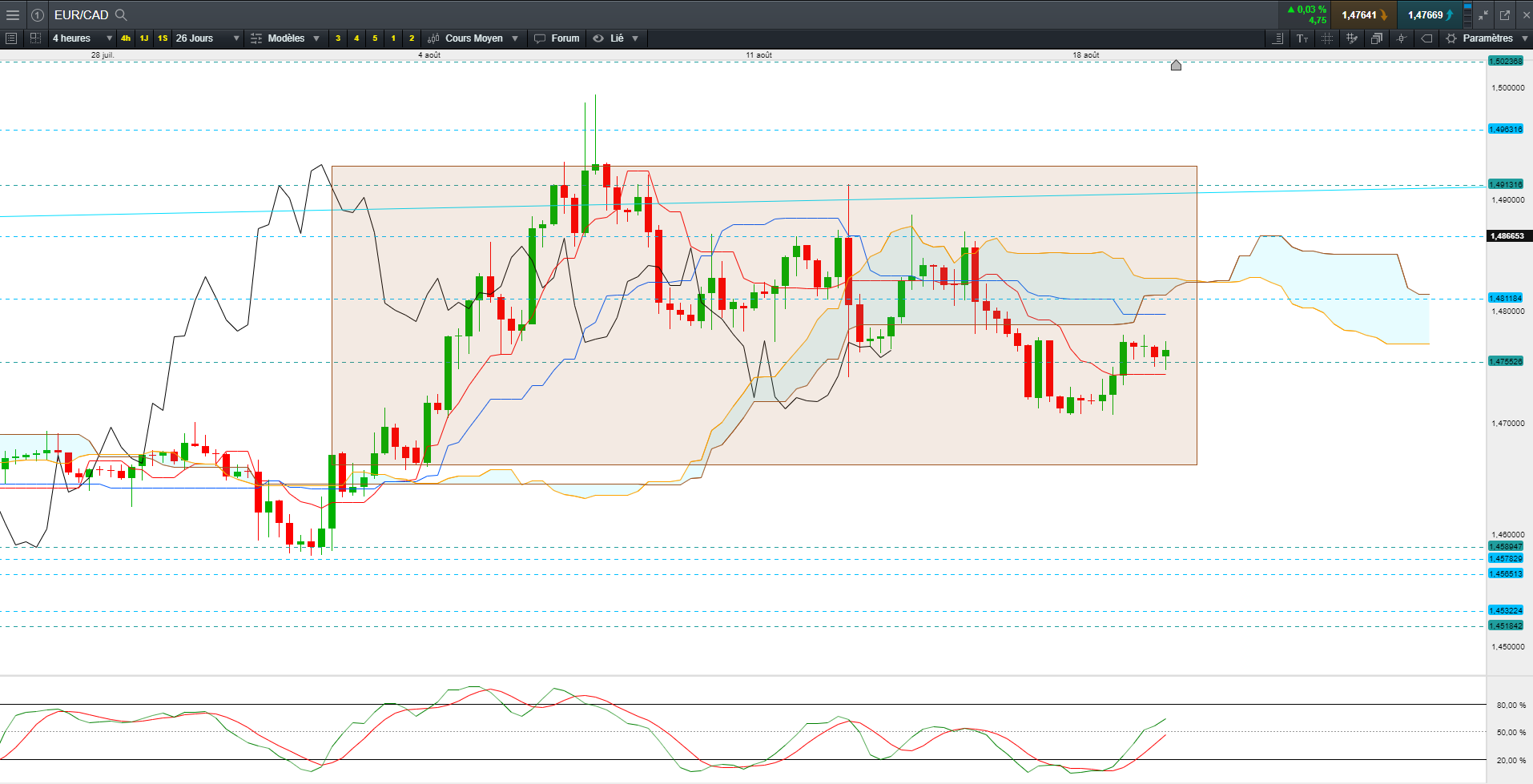This screenshot has height=784, width=1533.
Task: Click the circled number 1 window indicator
Action: tap(38, 15)
